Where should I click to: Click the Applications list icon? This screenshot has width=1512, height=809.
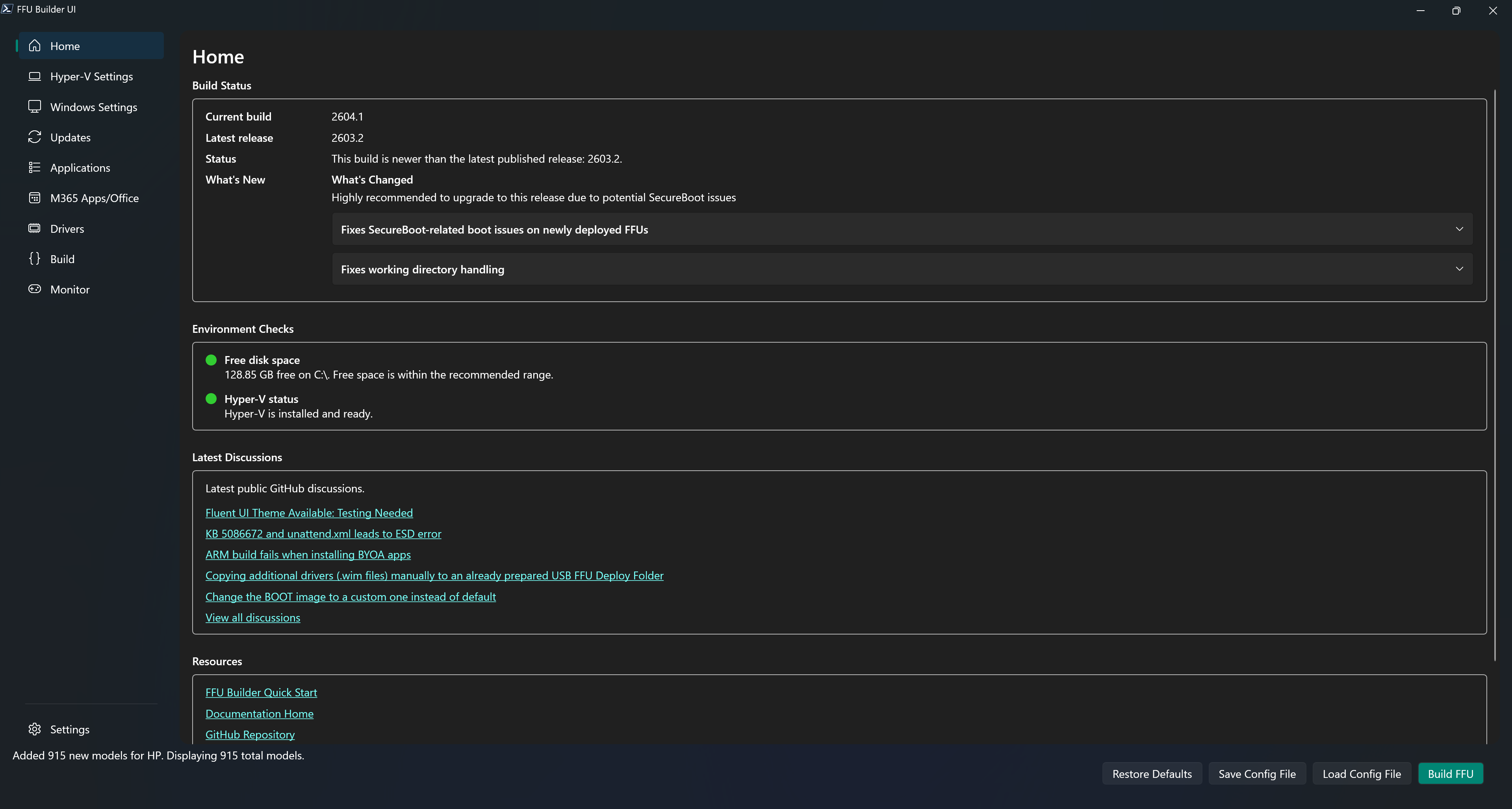[35, 168]
